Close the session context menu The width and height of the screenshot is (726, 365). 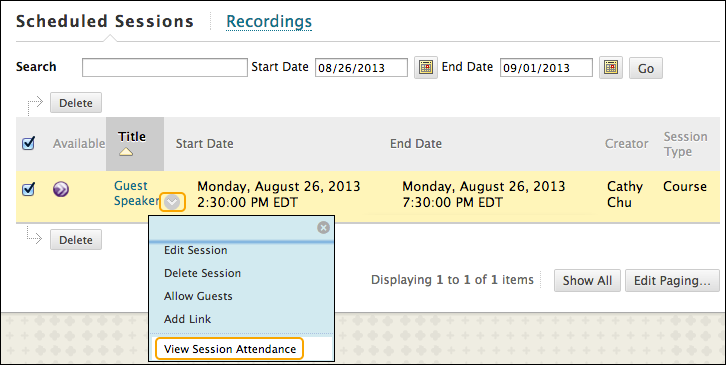(x=323, y=227)
